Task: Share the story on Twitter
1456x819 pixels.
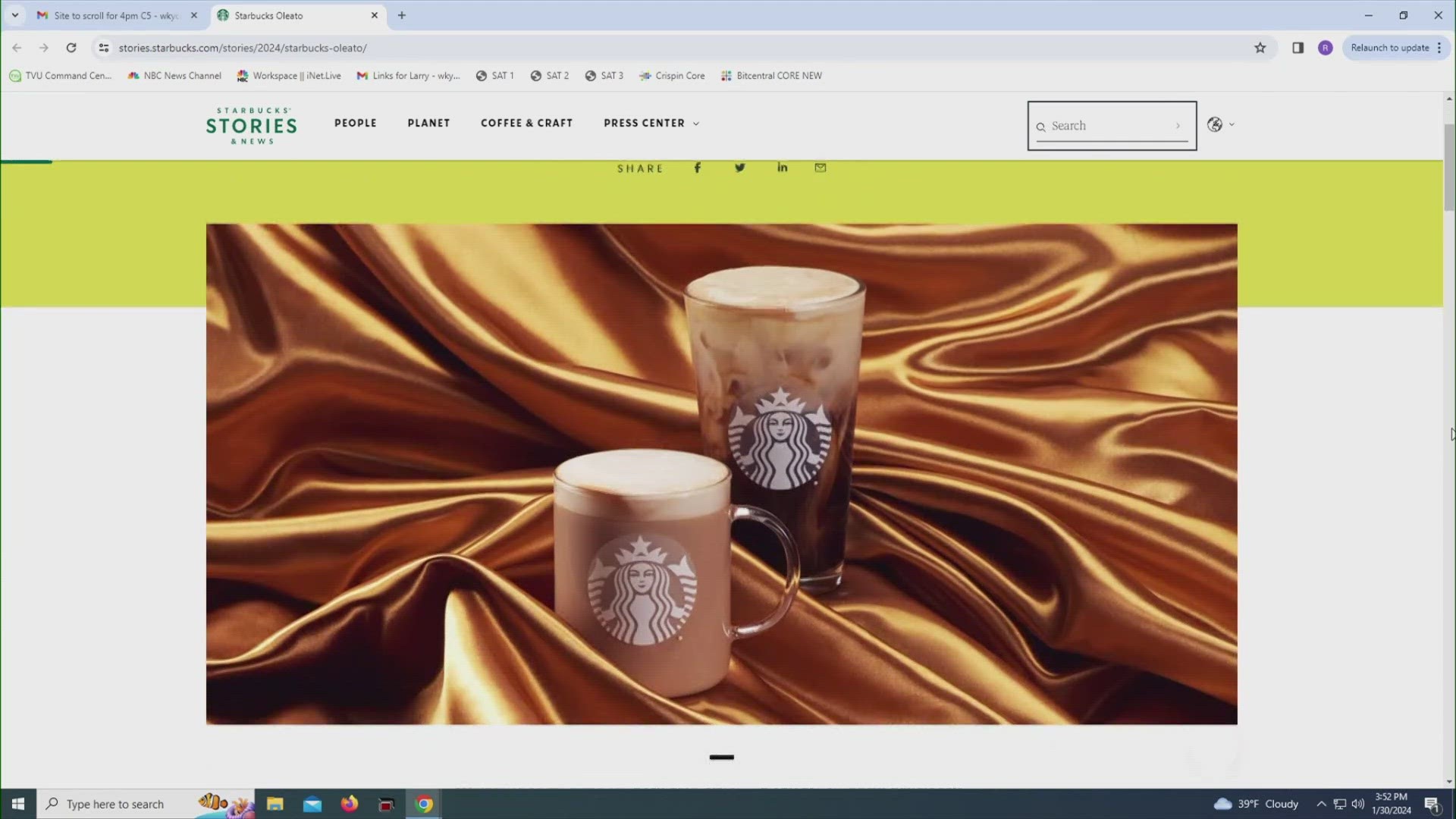Action: coord(739,168)
